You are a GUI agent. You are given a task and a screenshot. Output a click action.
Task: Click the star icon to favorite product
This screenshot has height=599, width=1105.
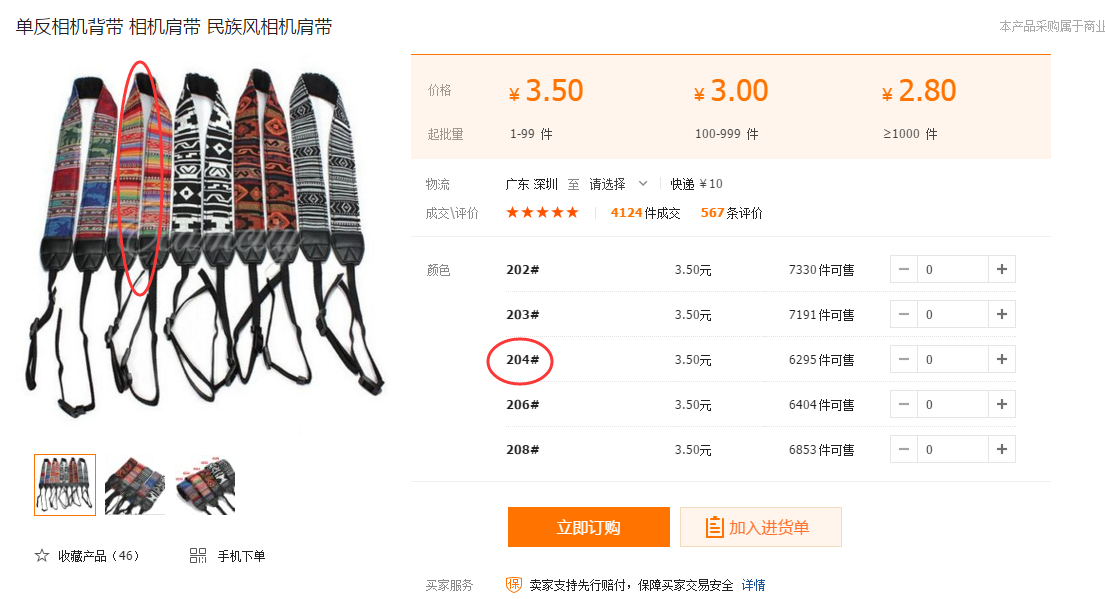pyautogui.click(x=42, y=556)
